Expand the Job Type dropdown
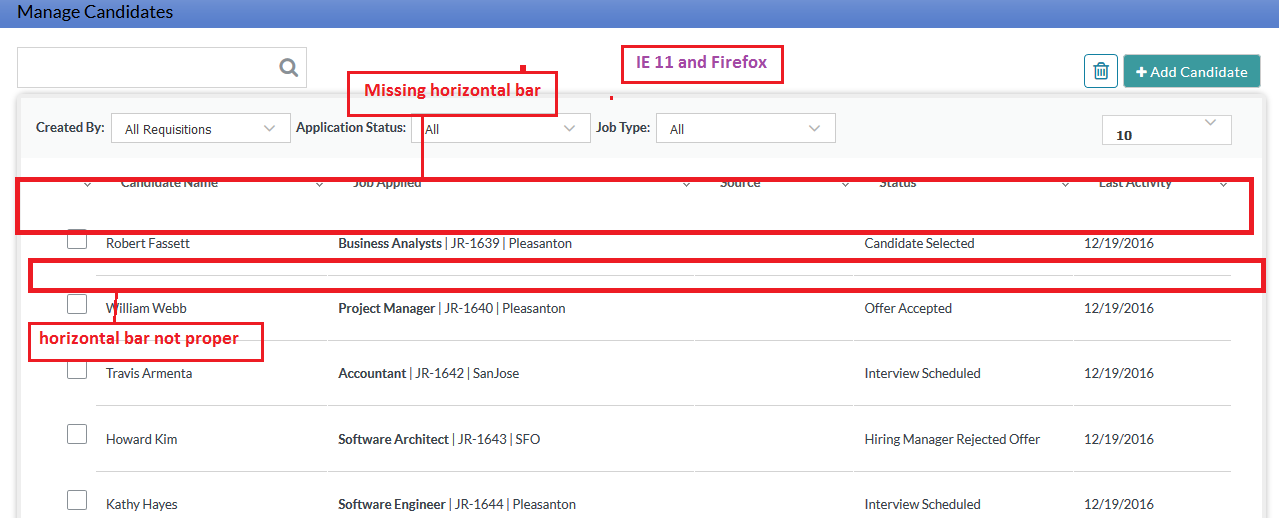This screenshot has height=518, width=1279. pos(745,129)
